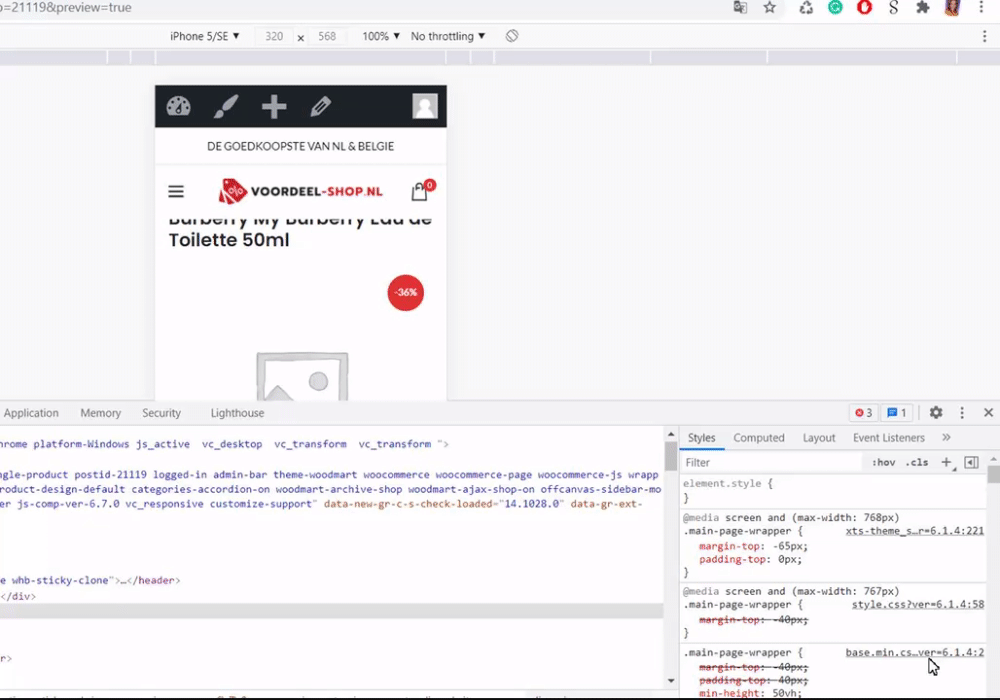Click the whb-sticky-clone header node
The height and width of the screenshot is (700, 1000).
coord(90,581)
